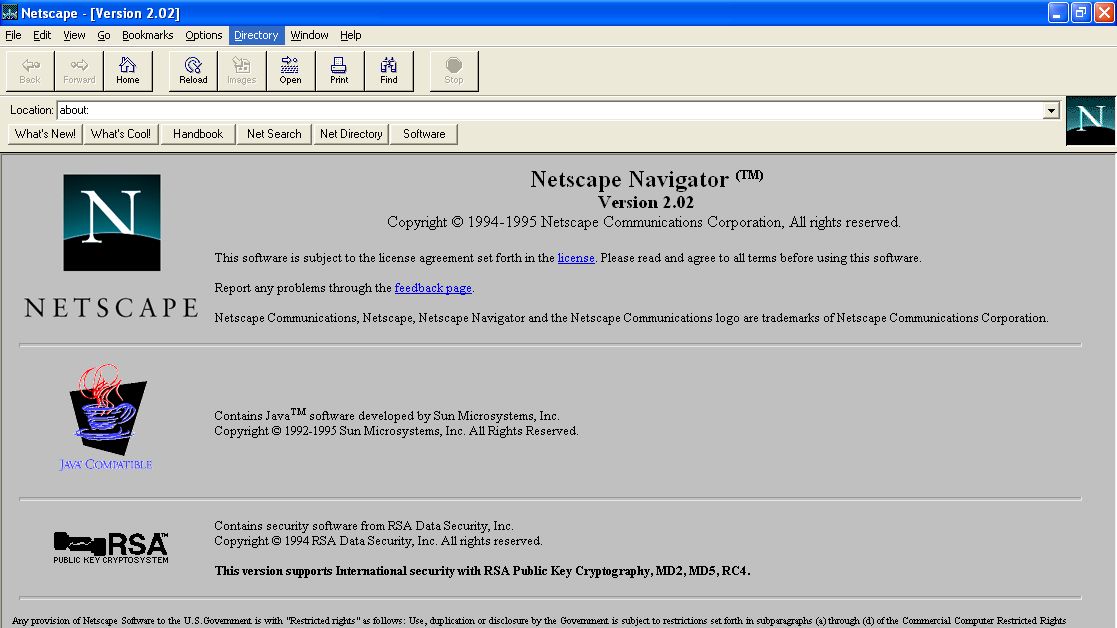
Task: Load Images via the toolbar button
Action: coord(241,70)
